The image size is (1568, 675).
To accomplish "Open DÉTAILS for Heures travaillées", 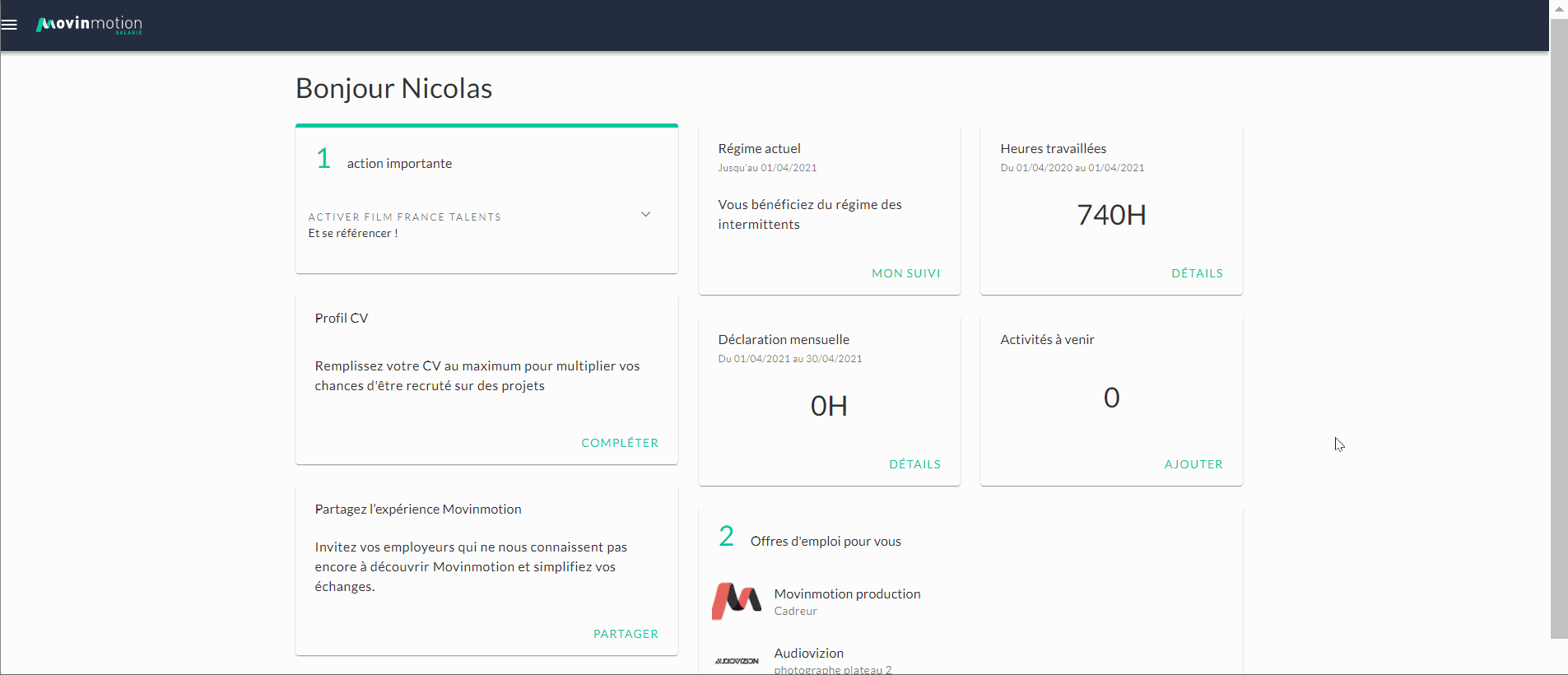I will click(x=1197, y=273).
